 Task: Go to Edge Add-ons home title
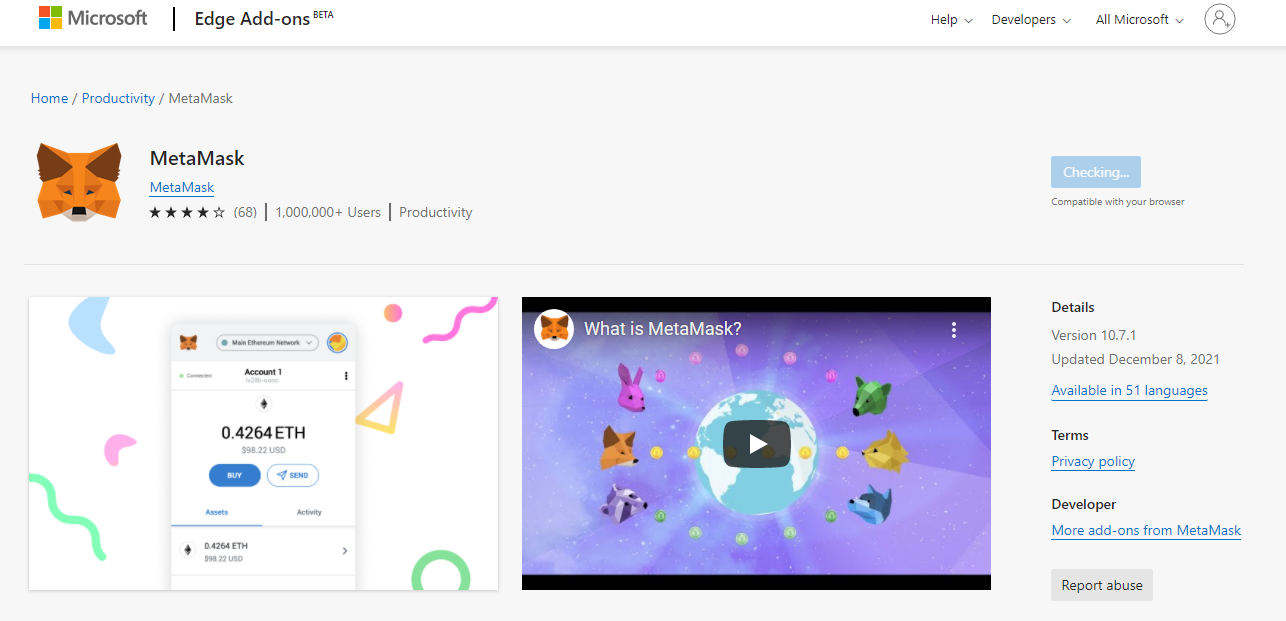point(264,19)
